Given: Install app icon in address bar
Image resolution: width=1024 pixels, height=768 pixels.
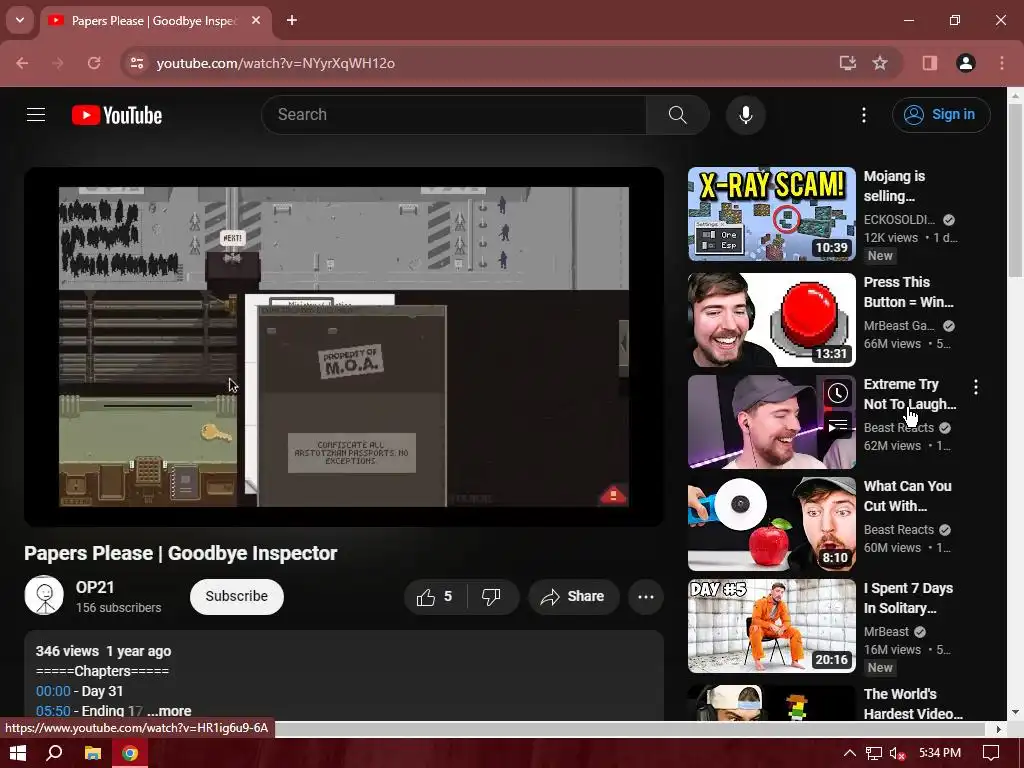Looking at the screenshot, I should pyautogui.click(x=848, y=63).
